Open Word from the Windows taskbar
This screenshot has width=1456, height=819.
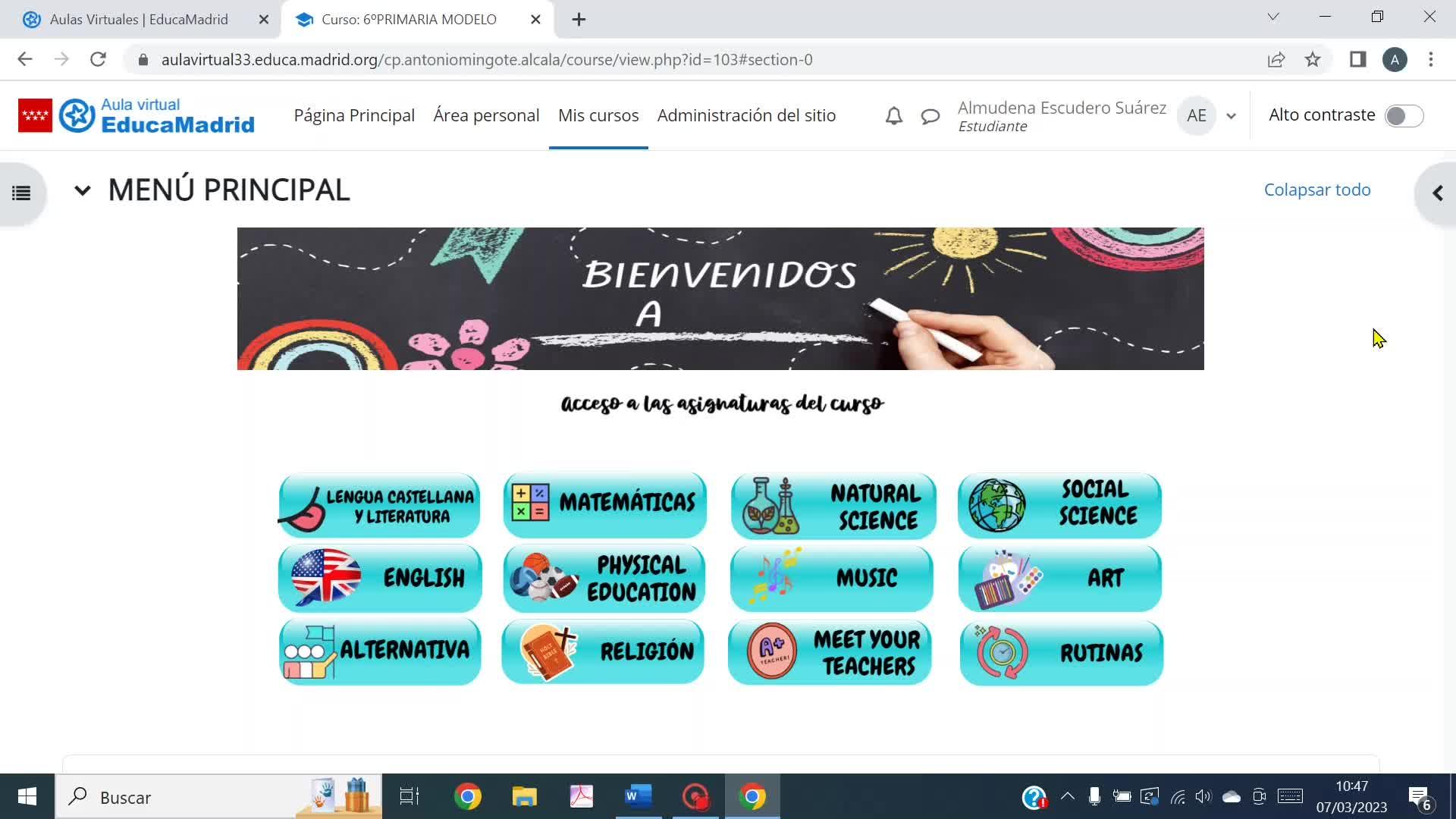[638, 797]
